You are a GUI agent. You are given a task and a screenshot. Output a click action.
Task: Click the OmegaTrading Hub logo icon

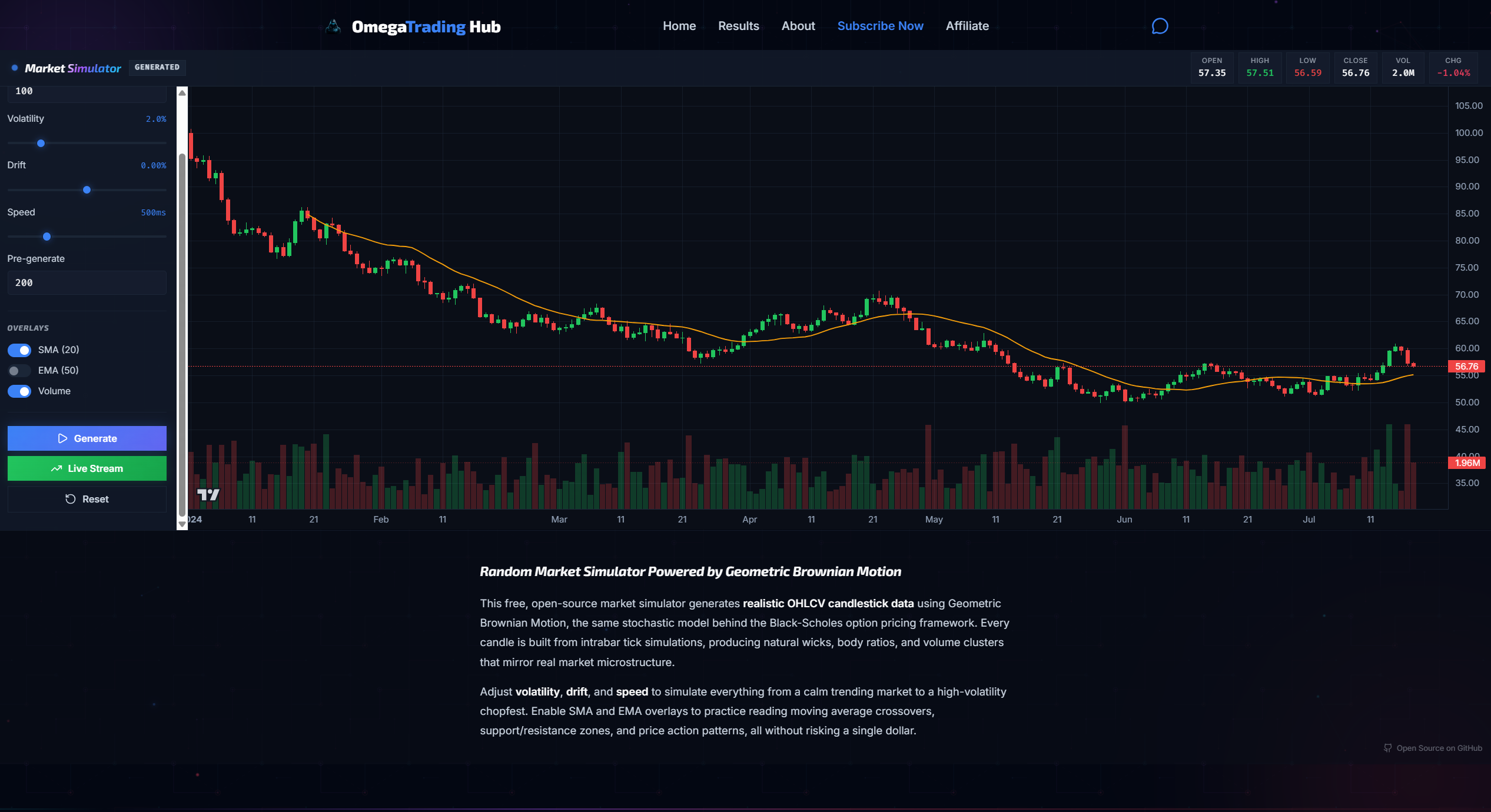click(x=333, y=26)
